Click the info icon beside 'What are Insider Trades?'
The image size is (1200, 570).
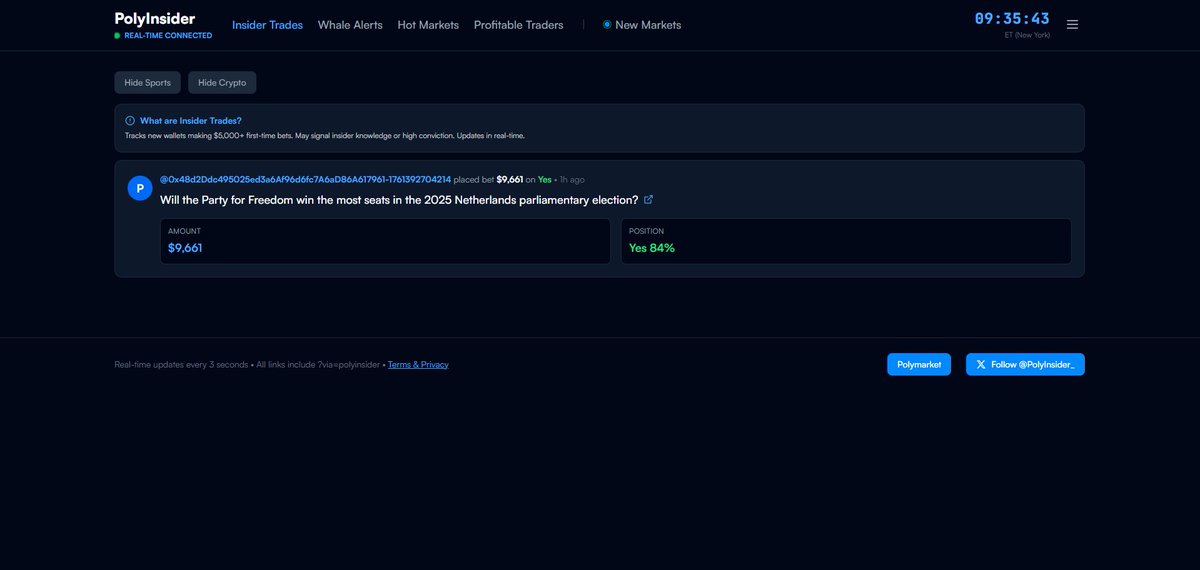(130, 120)
